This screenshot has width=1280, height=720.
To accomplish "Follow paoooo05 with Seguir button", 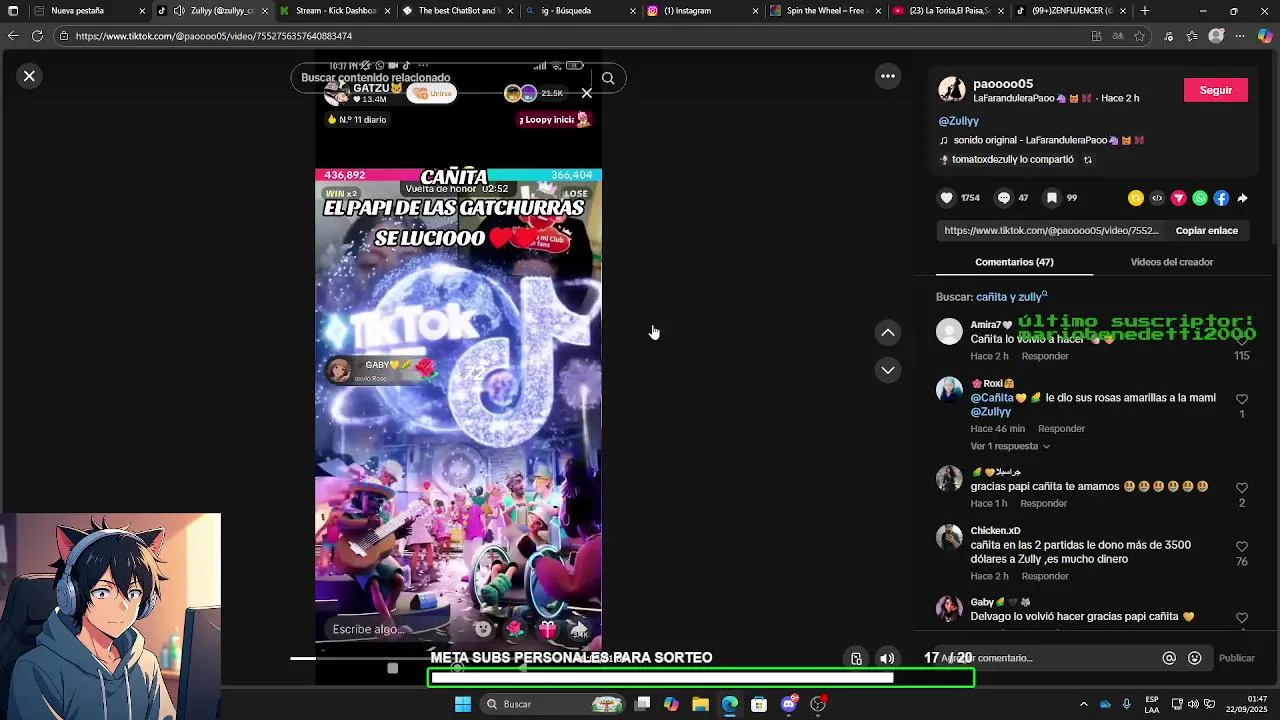I will coord(1216,90).
